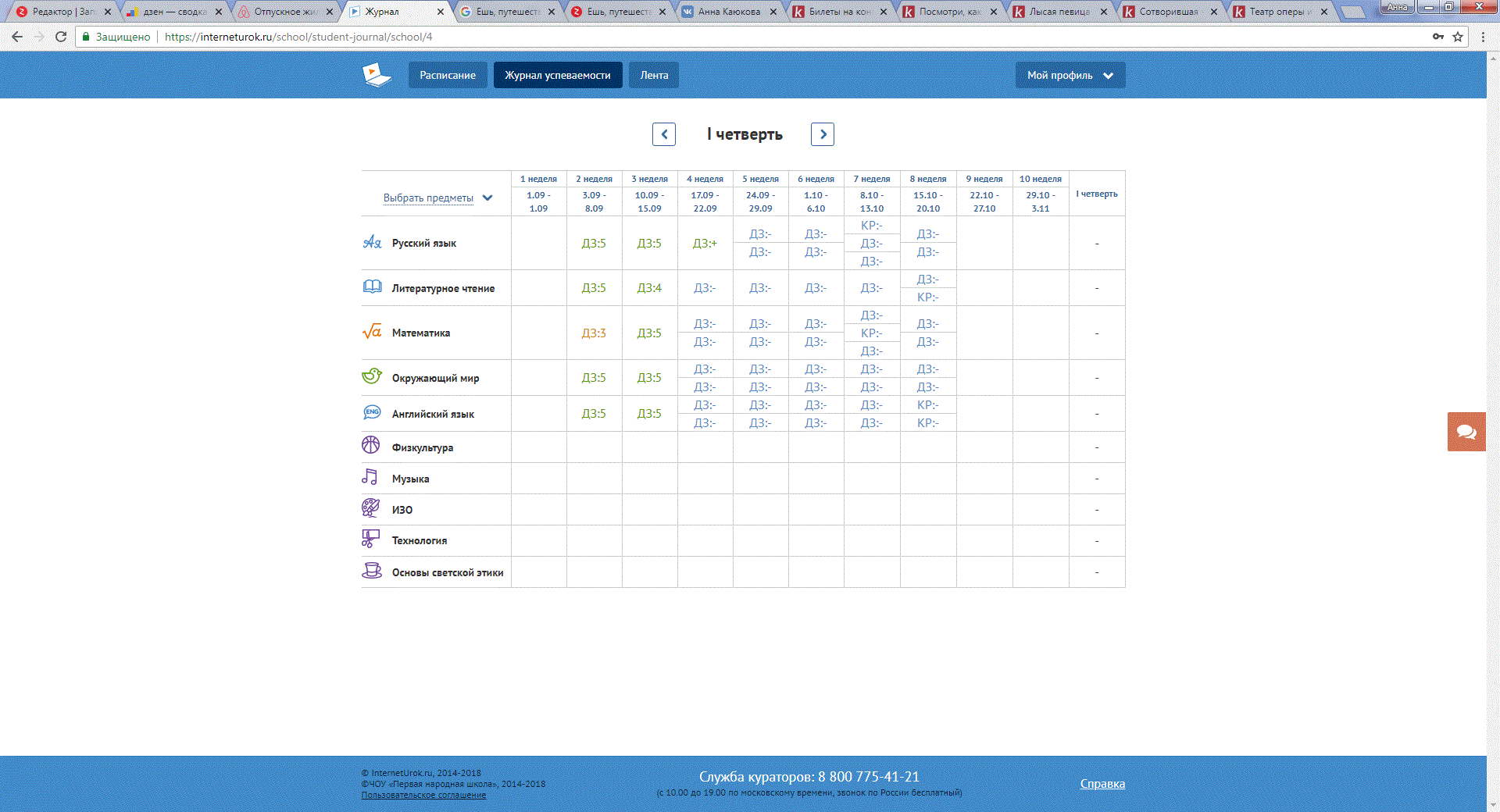Image resolution: width=1500 pixels, height=812 pixels.
Task: Click the InternetUrok logo icon
Action: (x=377, y=75)
